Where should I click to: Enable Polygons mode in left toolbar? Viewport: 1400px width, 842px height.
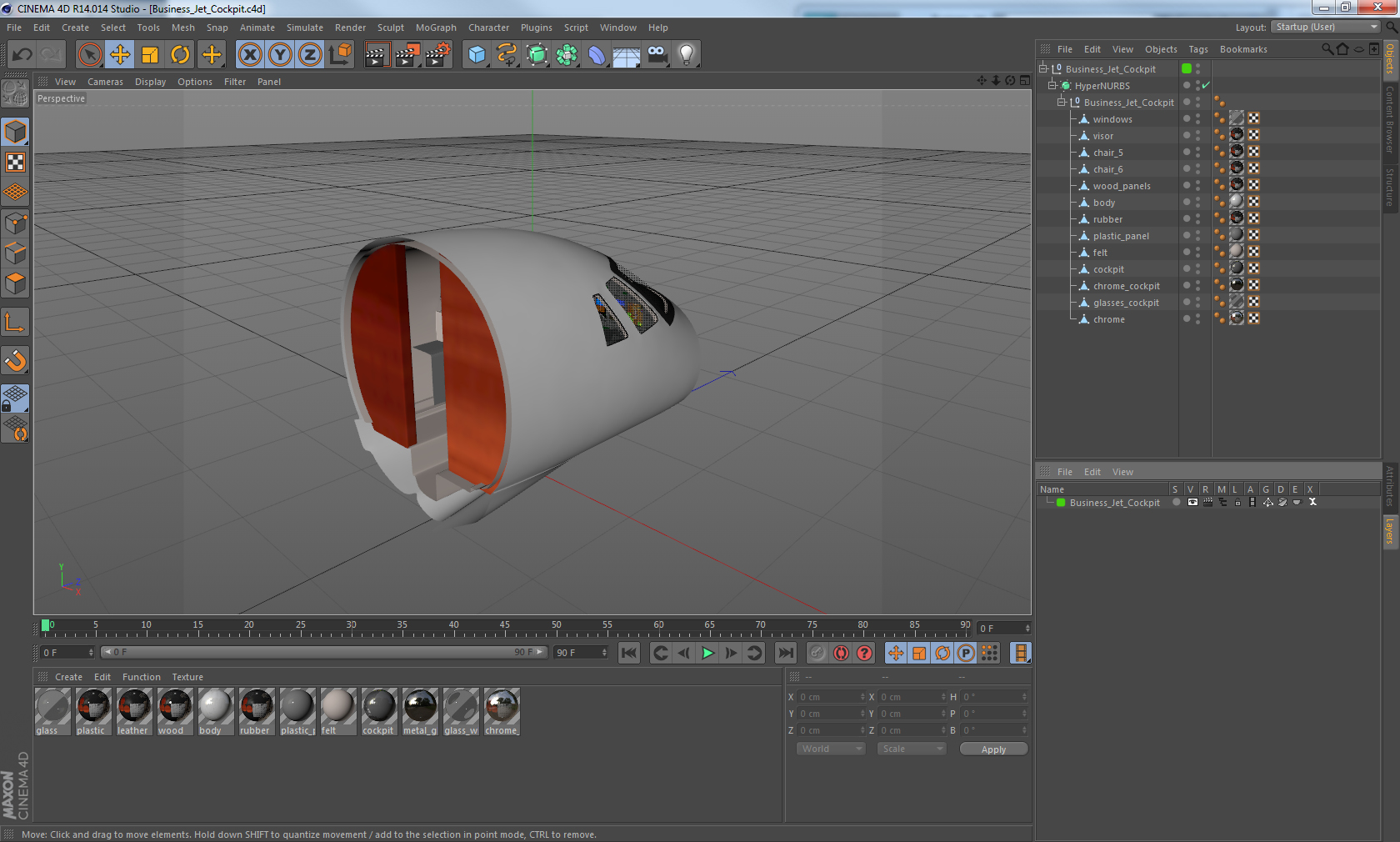16,283
